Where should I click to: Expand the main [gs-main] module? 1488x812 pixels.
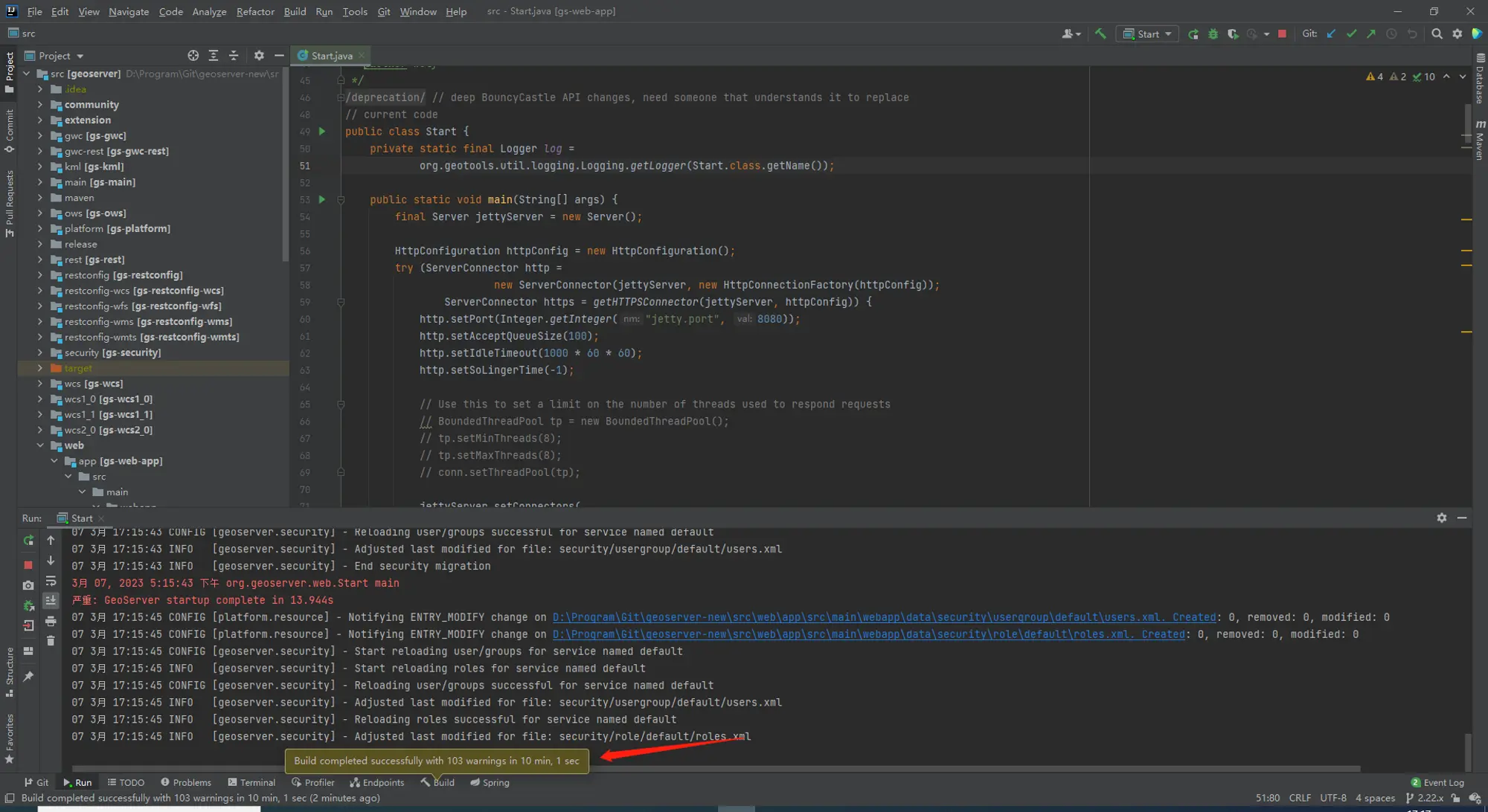pos(40,182)
